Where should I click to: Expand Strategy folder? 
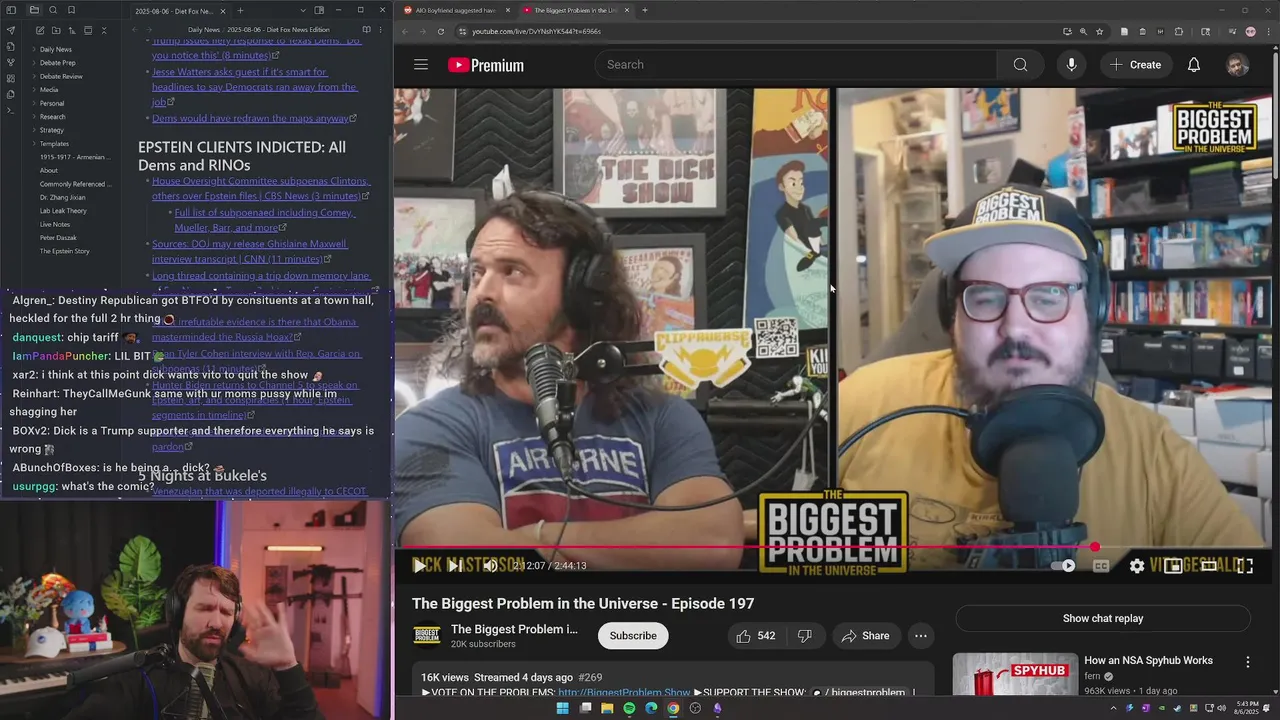pyautogui.click(x=51, y=130)
